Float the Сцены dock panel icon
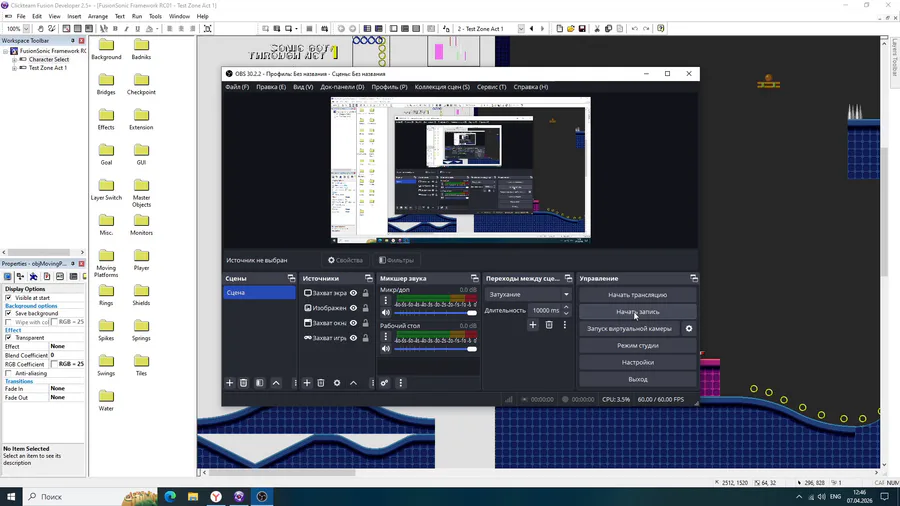The image size is (900, 506). pyautogui.click(x=291, y=278)
